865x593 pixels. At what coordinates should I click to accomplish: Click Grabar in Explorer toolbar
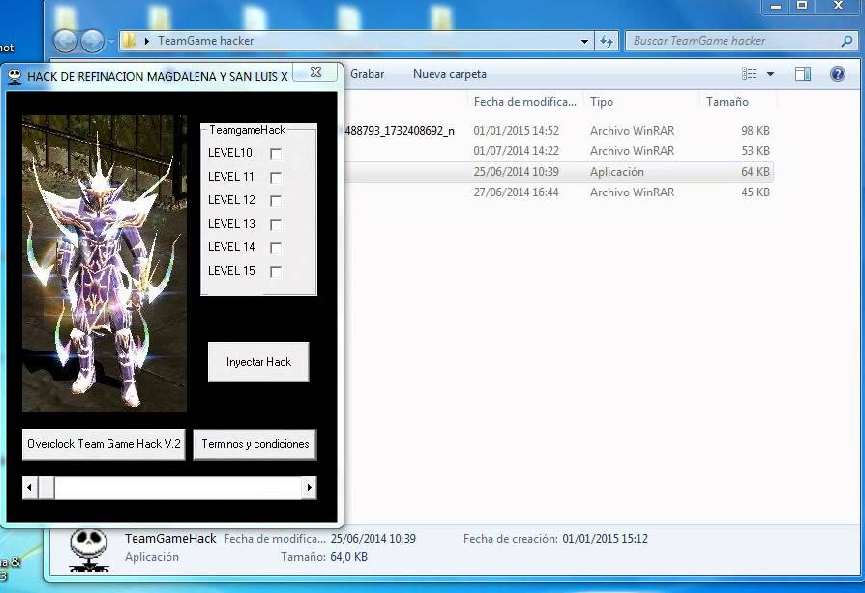367,74
